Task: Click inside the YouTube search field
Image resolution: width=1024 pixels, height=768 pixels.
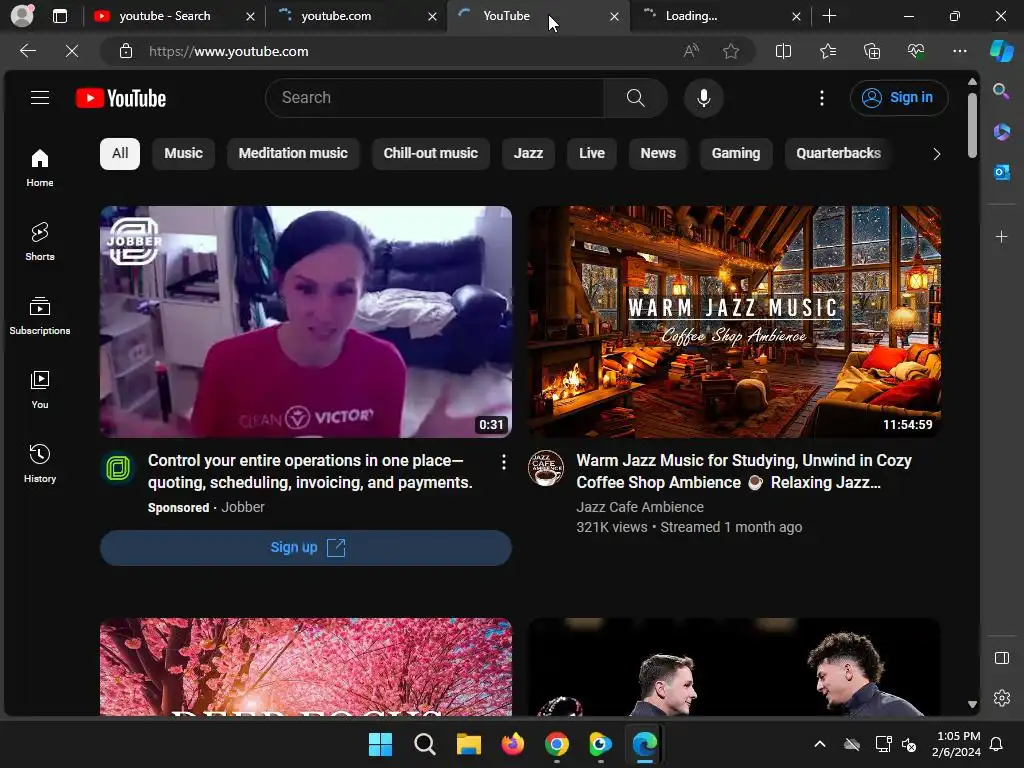Action: [435, 98]
